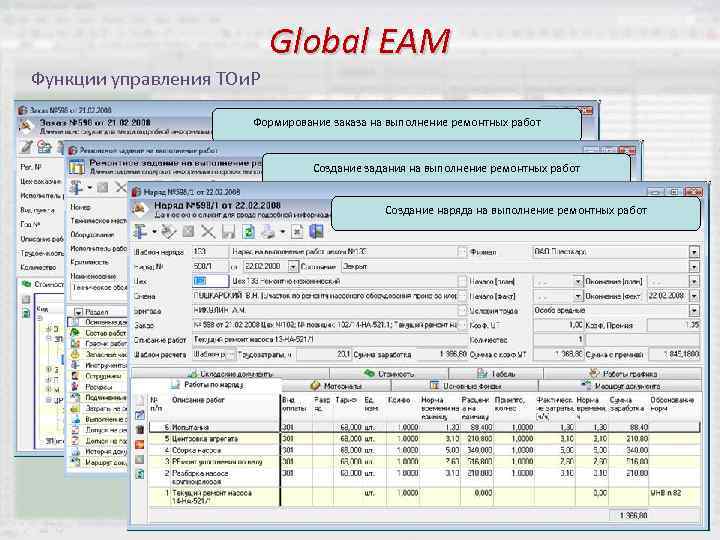Open Стоимость tab in Заказ №598 window

[43, 284]
